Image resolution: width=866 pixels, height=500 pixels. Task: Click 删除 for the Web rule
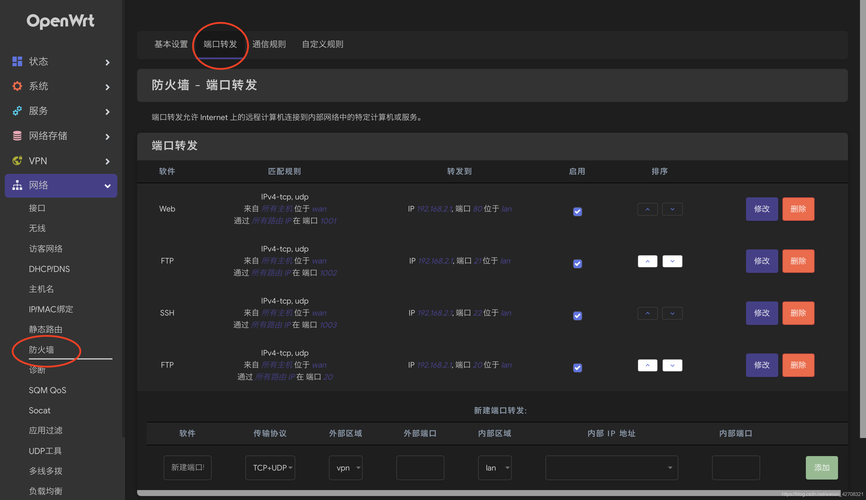pos(798,209)
